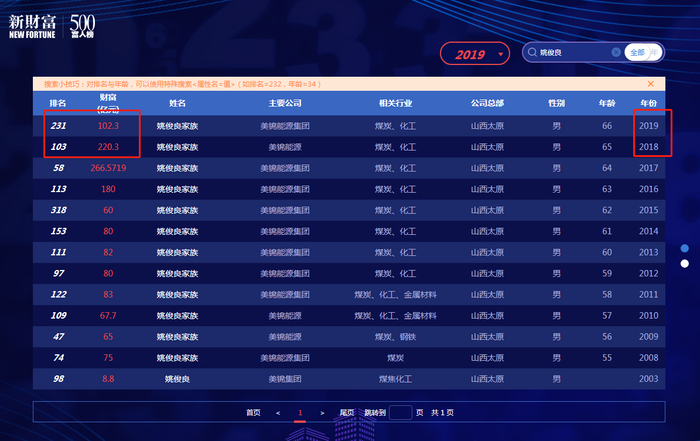Click 山西太原 headquarters in the 2014 row
Viewport: 700px width, 441px height.
[x=487, y=231]
